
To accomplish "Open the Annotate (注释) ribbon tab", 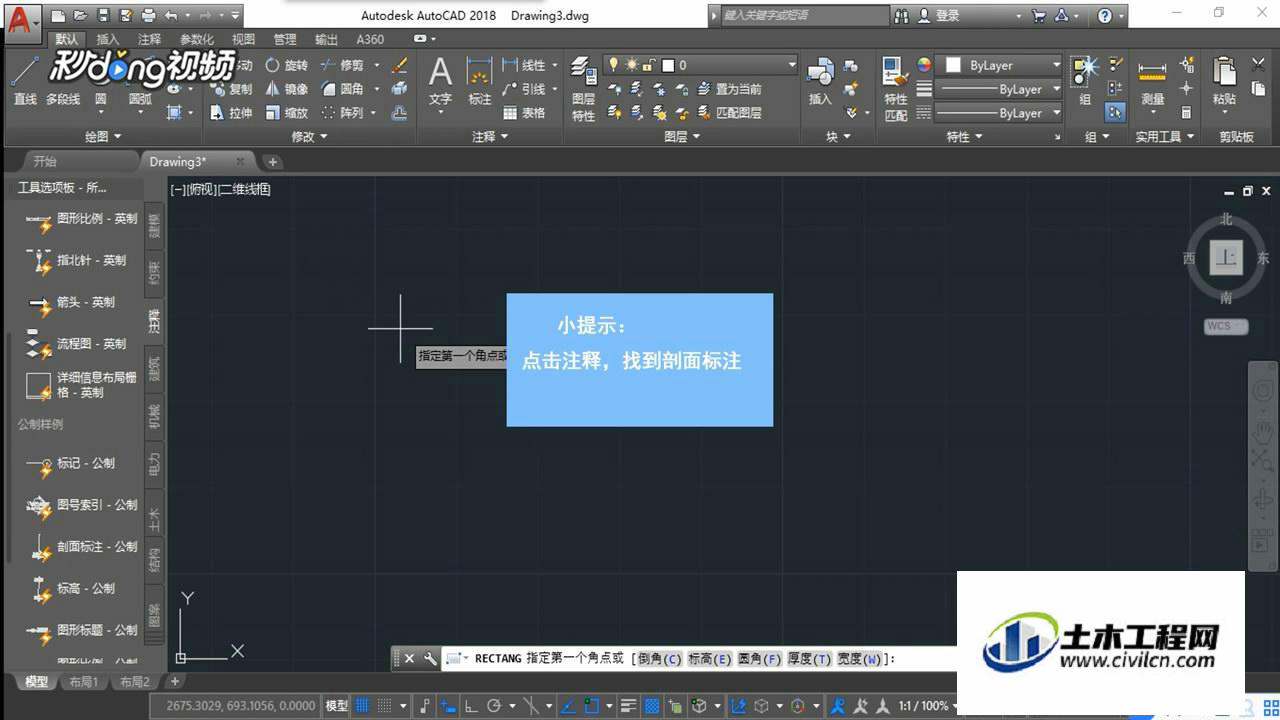I will click(x=149, y=39).
